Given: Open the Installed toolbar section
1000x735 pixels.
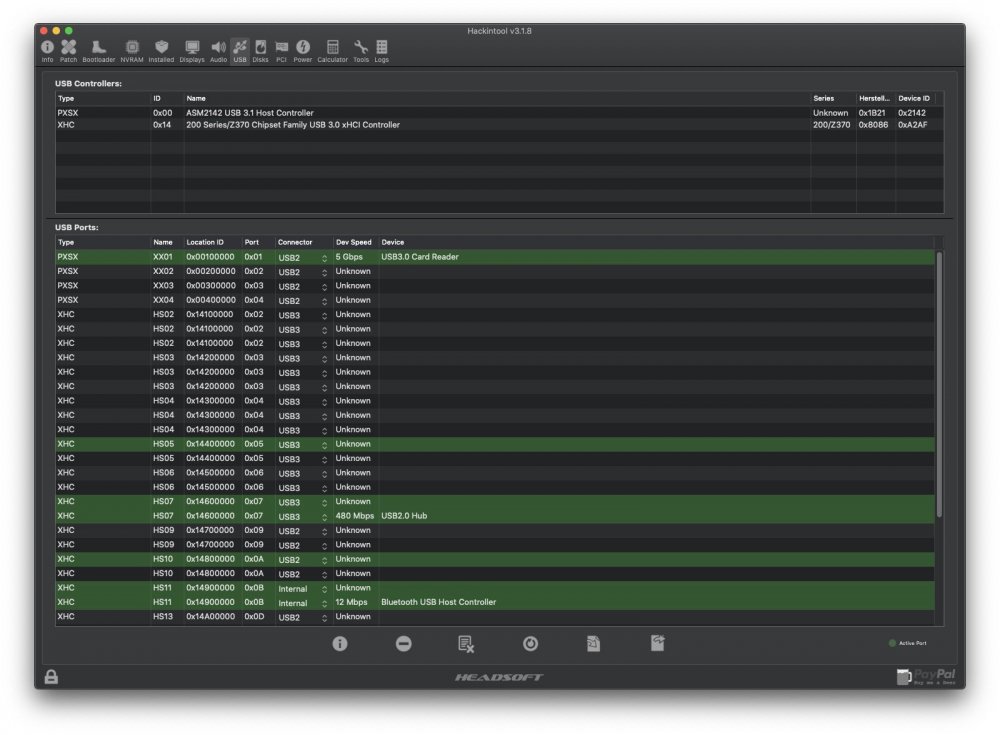Looking at the screenshot, I should (x=161, y=51).
